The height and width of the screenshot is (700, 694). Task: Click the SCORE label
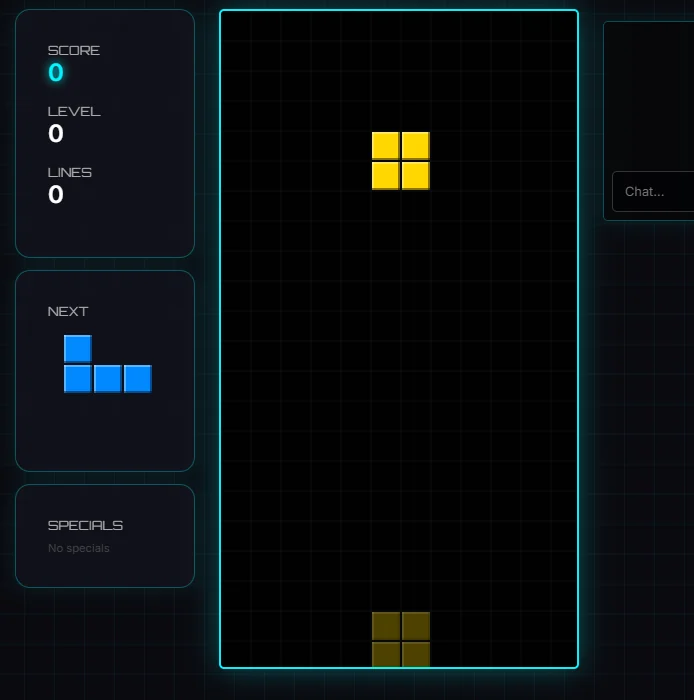[74, 50]
